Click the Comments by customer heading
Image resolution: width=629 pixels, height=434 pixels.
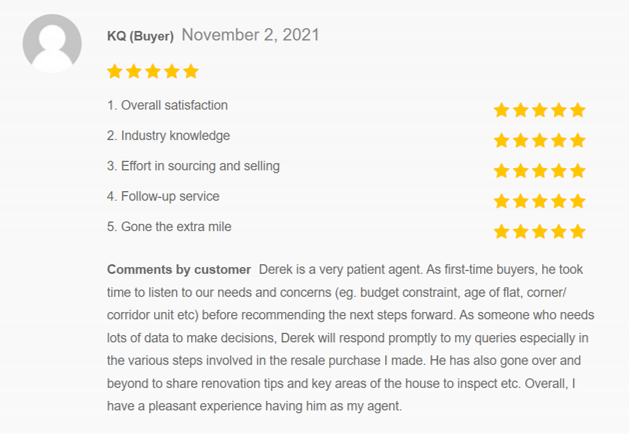tap(179, 270)
